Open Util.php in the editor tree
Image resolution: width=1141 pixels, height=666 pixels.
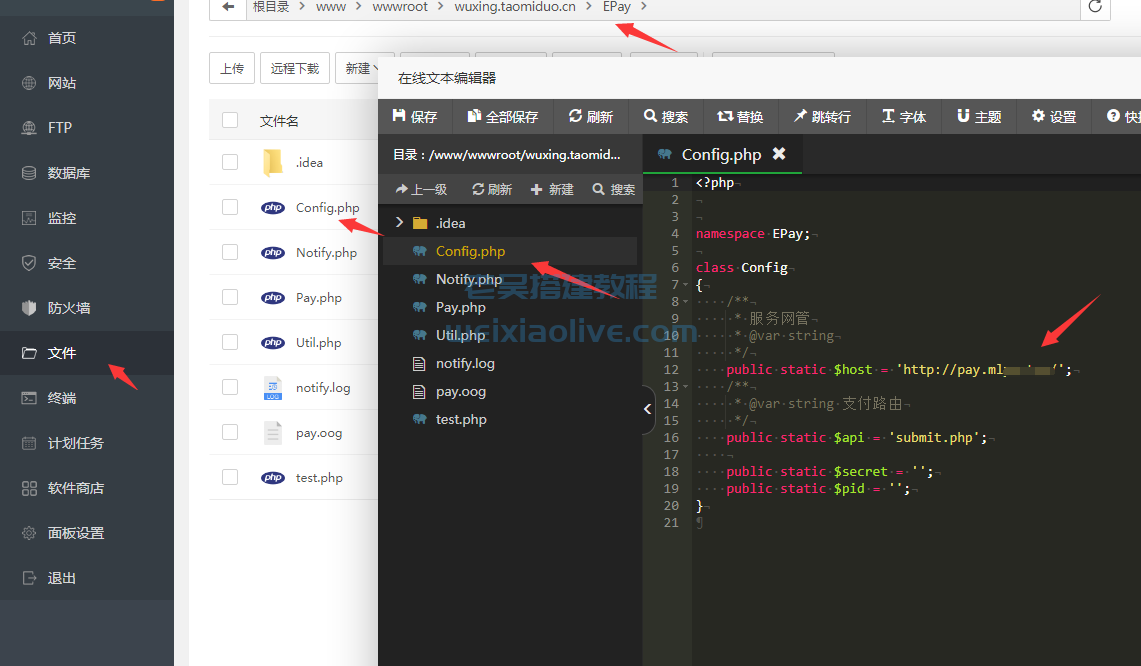click(459, 335)
